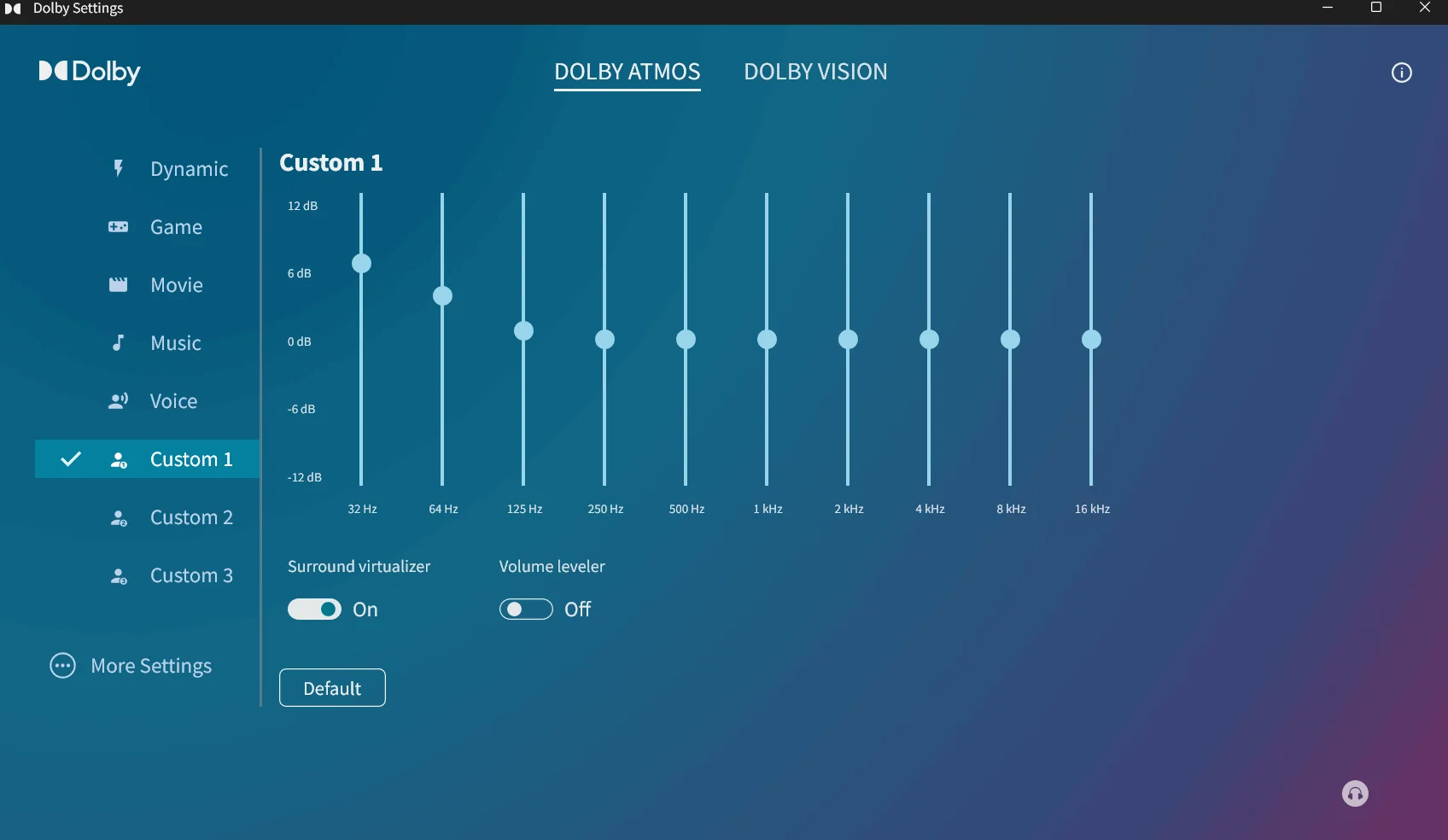Click the Custom 2 profile icon
1448x840 pixels.
(x=119, y=518)
